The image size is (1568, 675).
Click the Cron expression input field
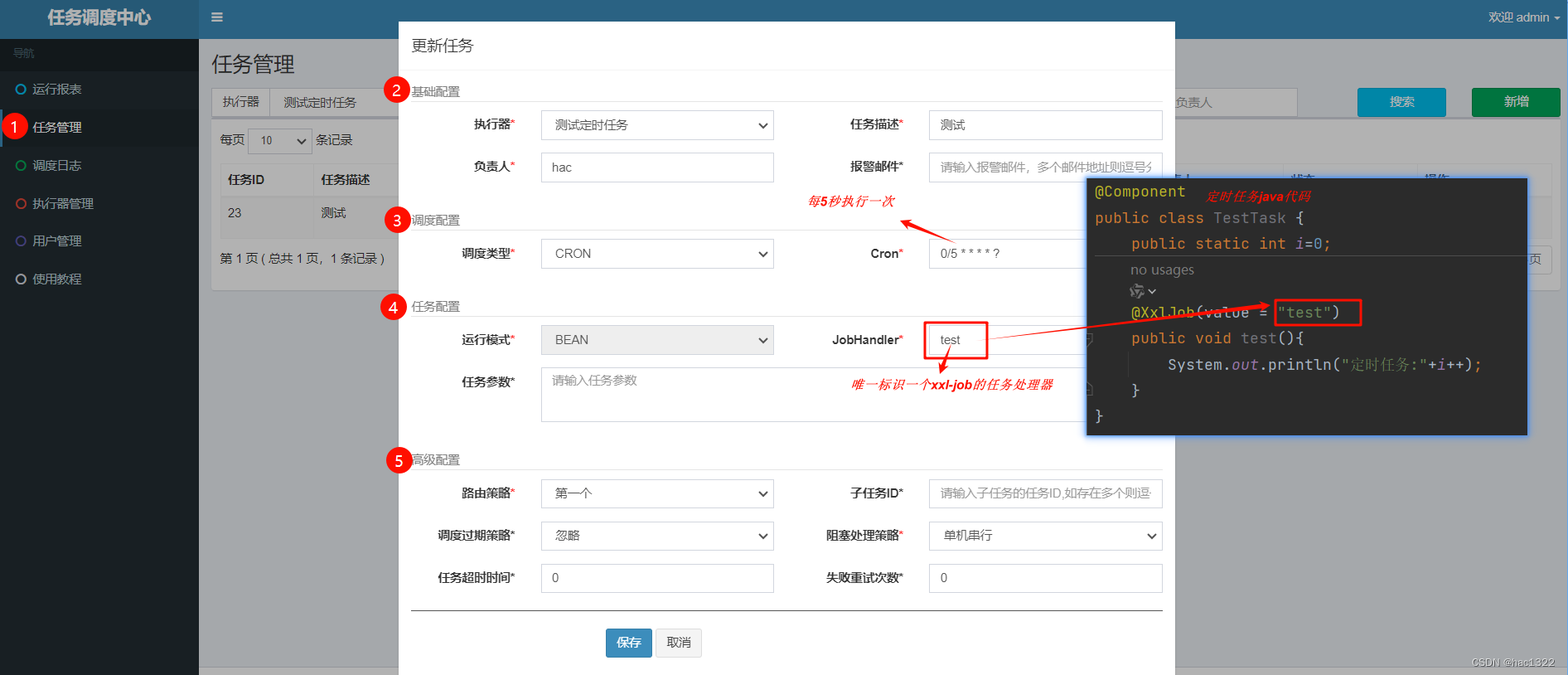[1007, 254]
